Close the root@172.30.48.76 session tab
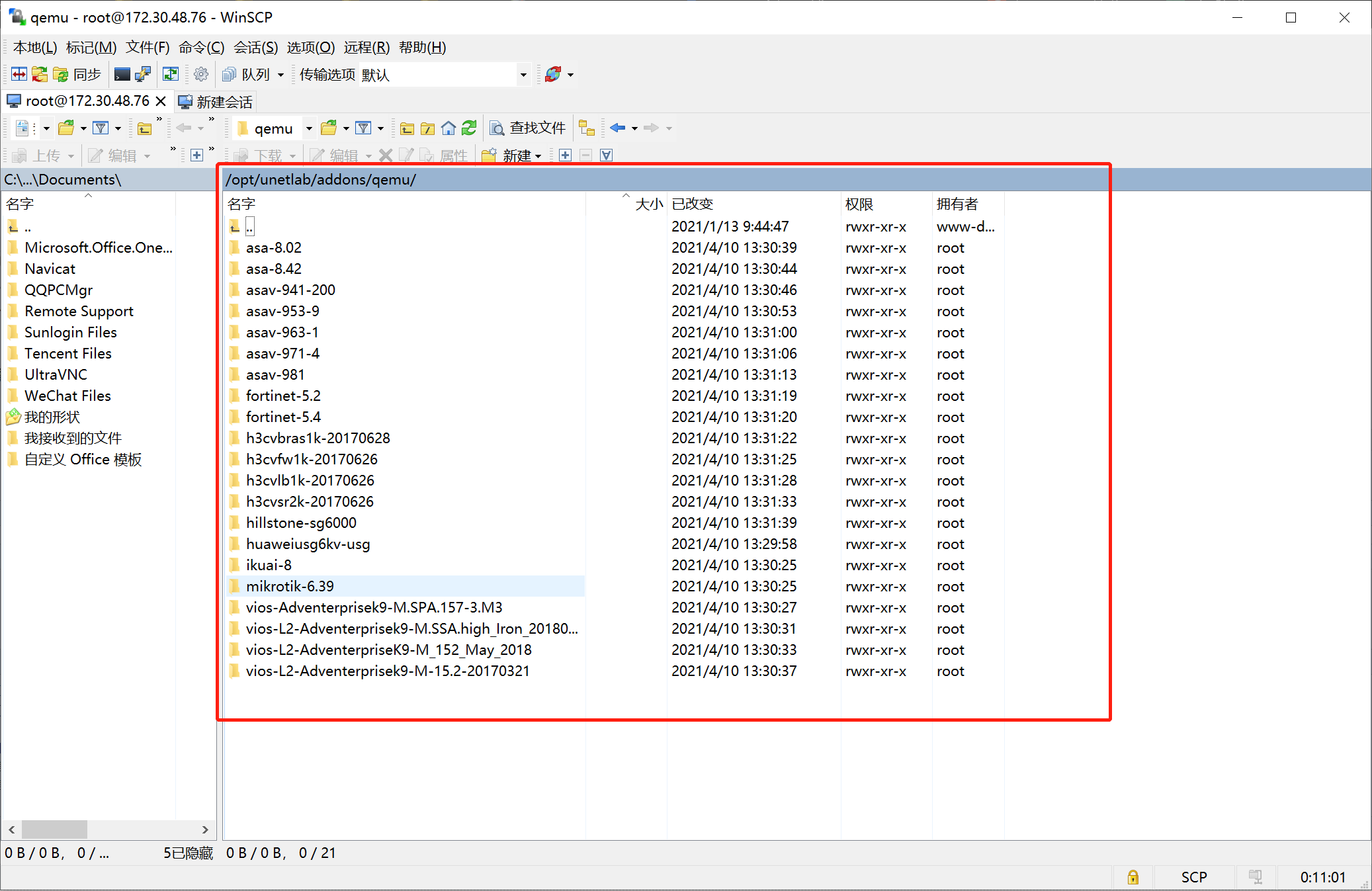 click(x=161, y=101)
